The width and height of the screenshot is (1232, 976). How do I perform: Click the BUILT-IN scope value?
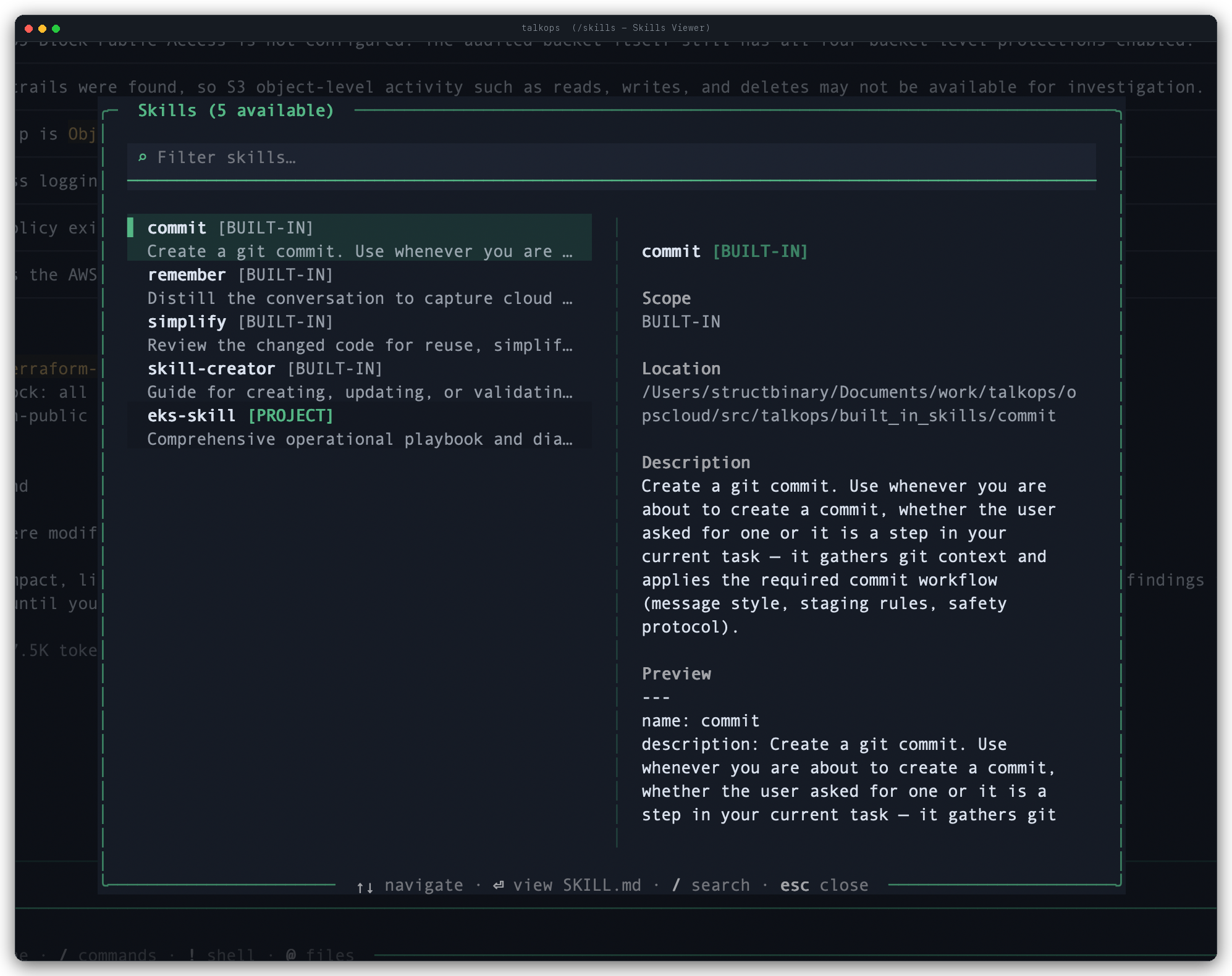tap(681, 322)
